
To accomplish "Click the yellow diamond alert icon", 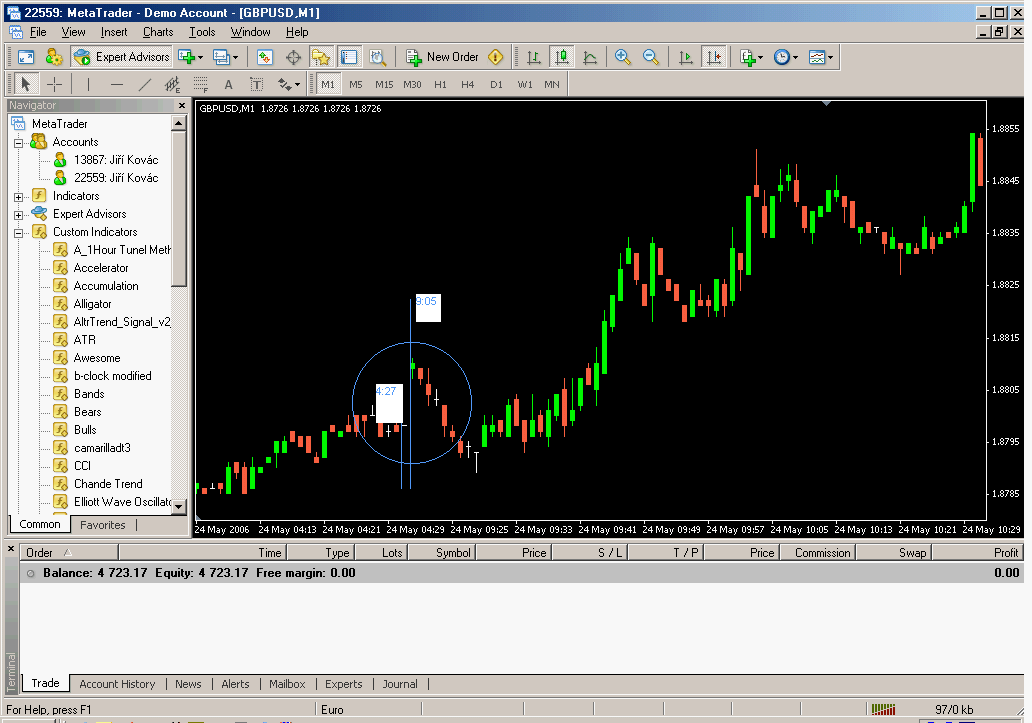I will [x=496, y=57].
